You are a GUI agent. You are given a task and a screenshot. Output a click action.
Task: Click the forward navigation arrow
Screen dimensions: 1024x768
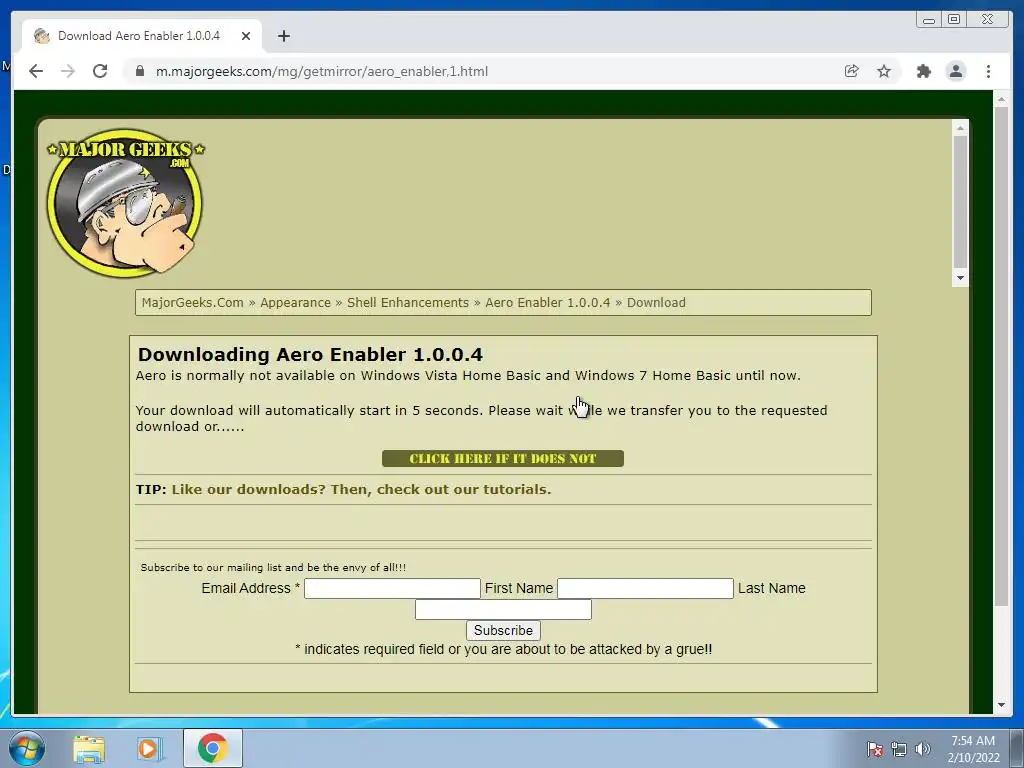(68, 71)
